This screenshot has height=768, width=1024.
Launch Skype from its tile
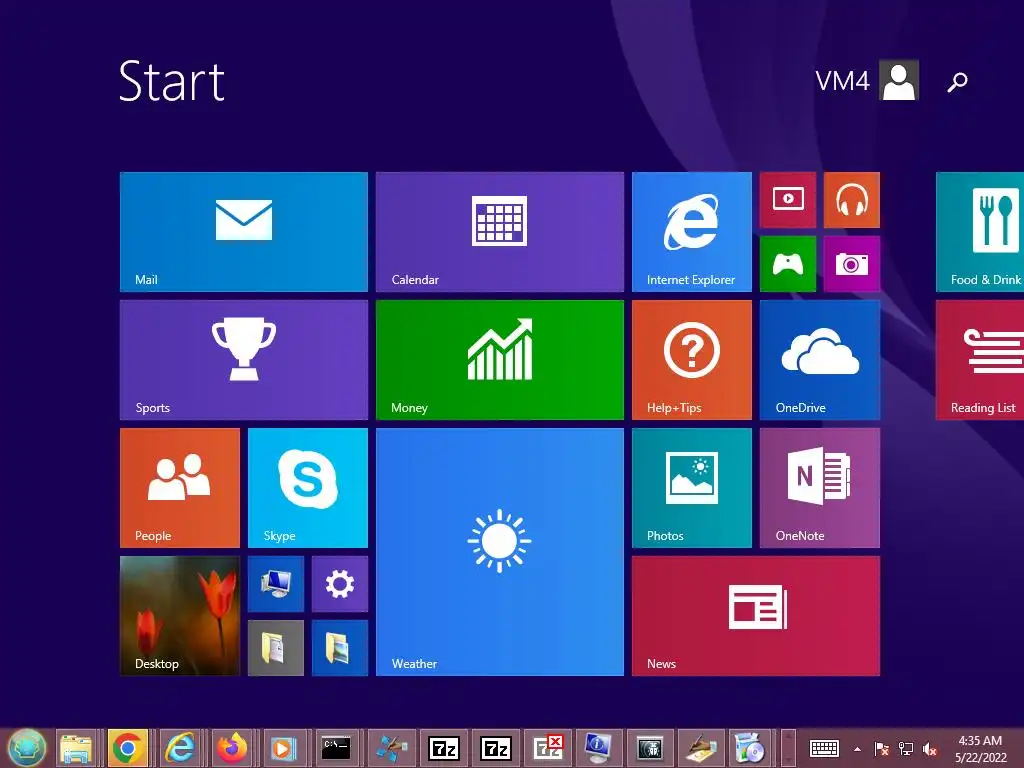308,488
